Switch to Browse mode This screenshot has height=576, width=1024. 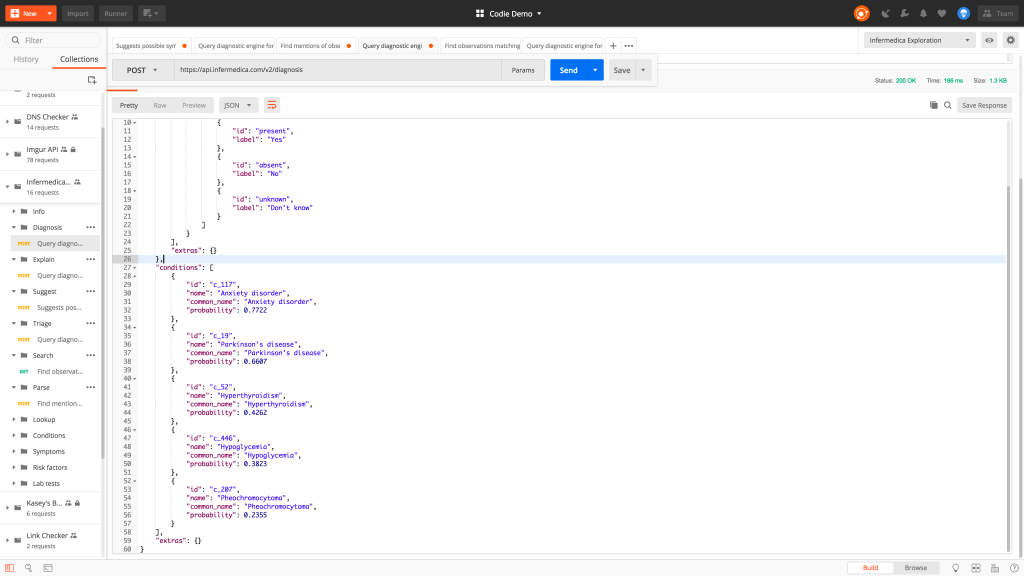[x=916, y=568]
